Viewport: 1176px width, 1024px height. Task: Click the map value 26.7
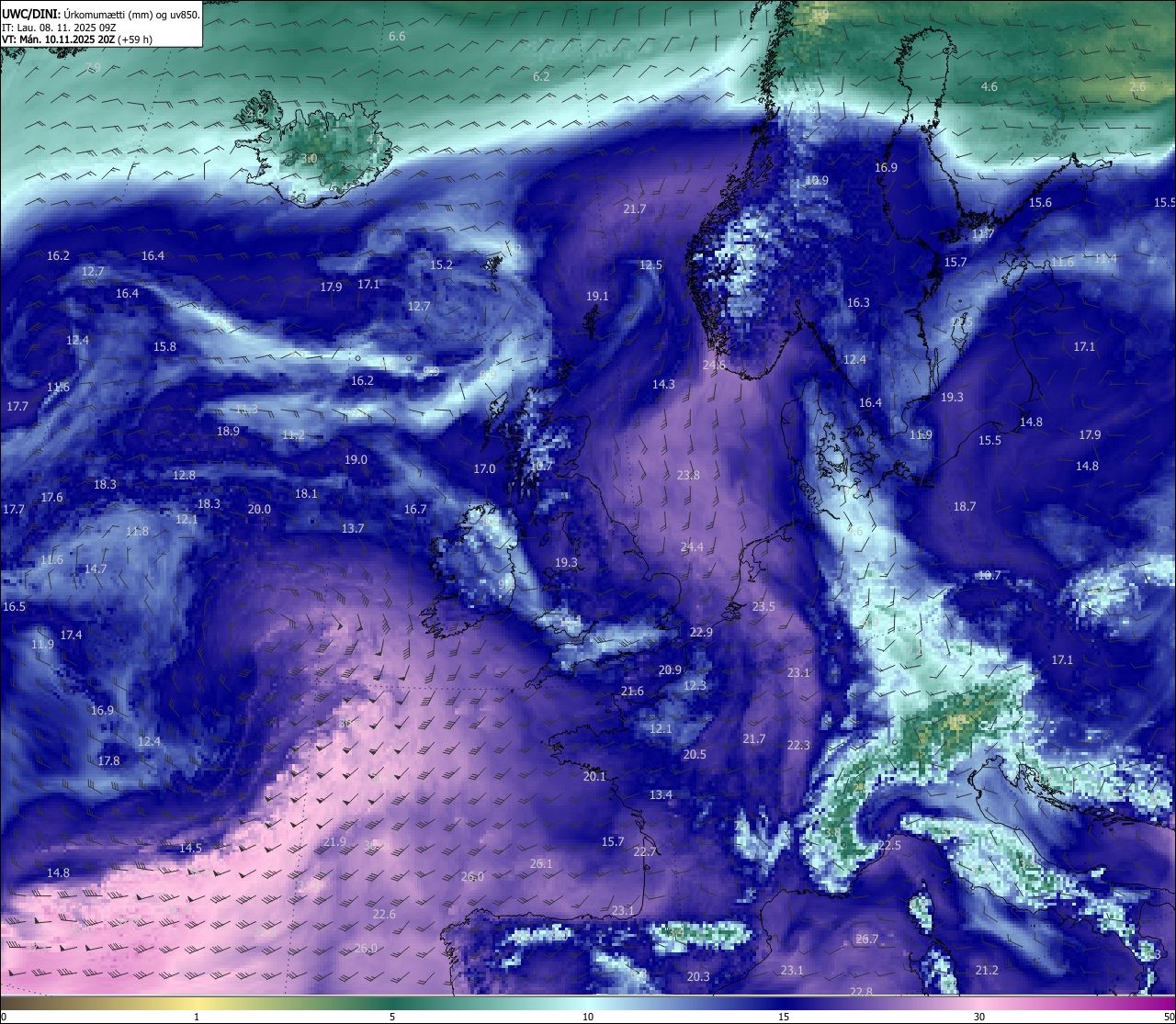click(867, 940)
